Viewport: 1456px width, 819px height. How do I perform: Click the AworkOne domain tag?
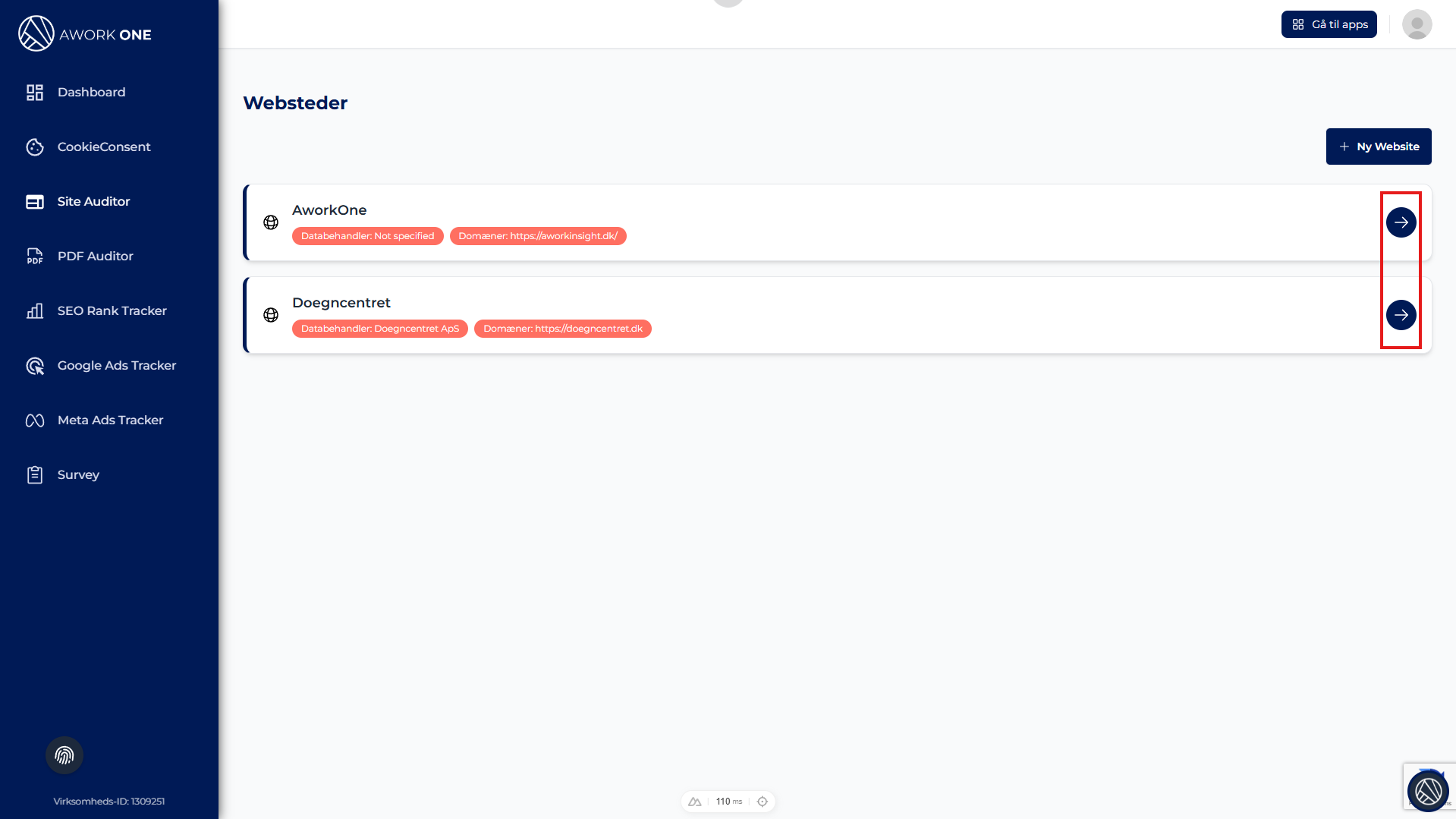coord(537,236)
